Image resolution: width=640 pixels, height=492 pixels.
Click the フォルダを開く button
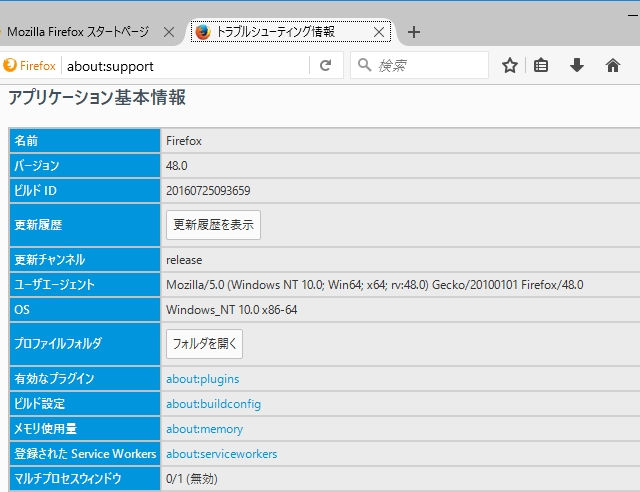(x=204, y=344)
